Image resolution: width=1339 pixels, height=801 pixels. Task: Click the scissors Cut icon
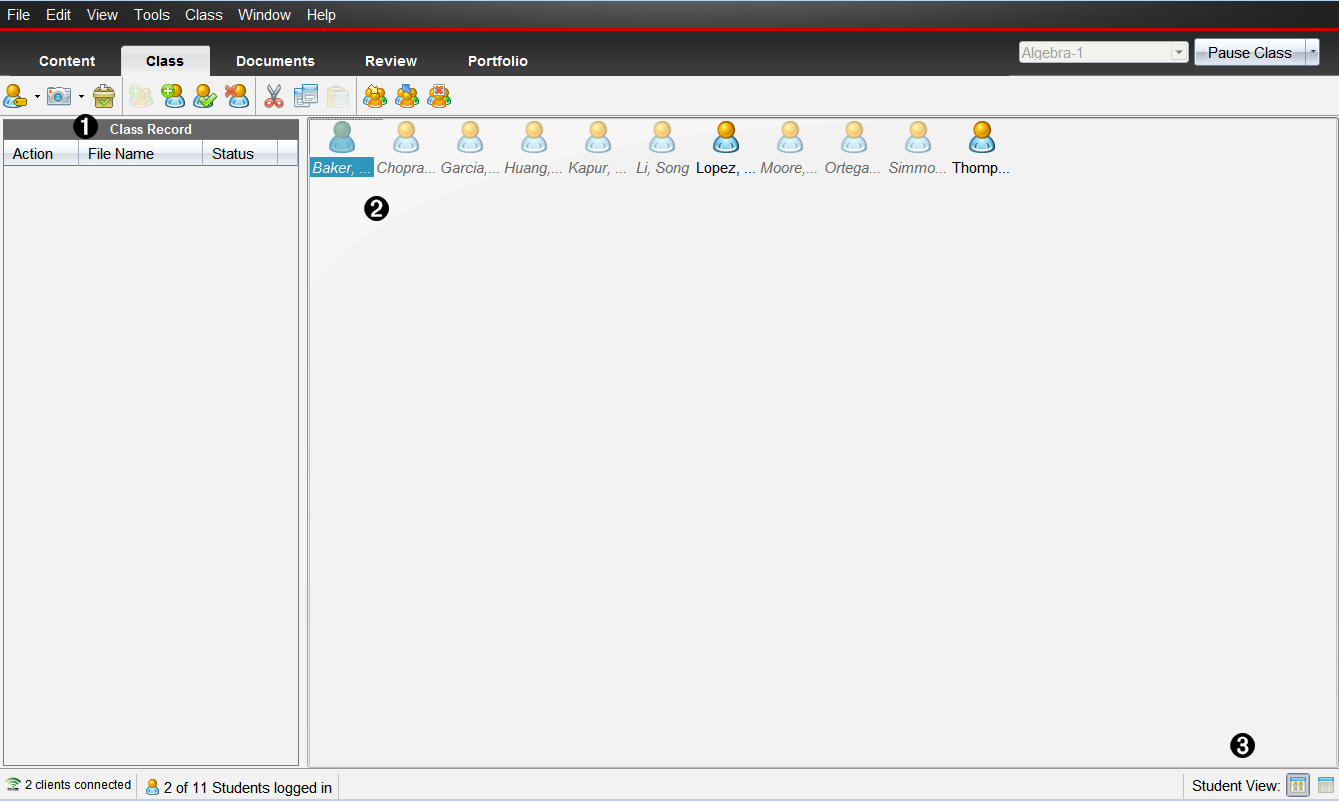(273, 96)
